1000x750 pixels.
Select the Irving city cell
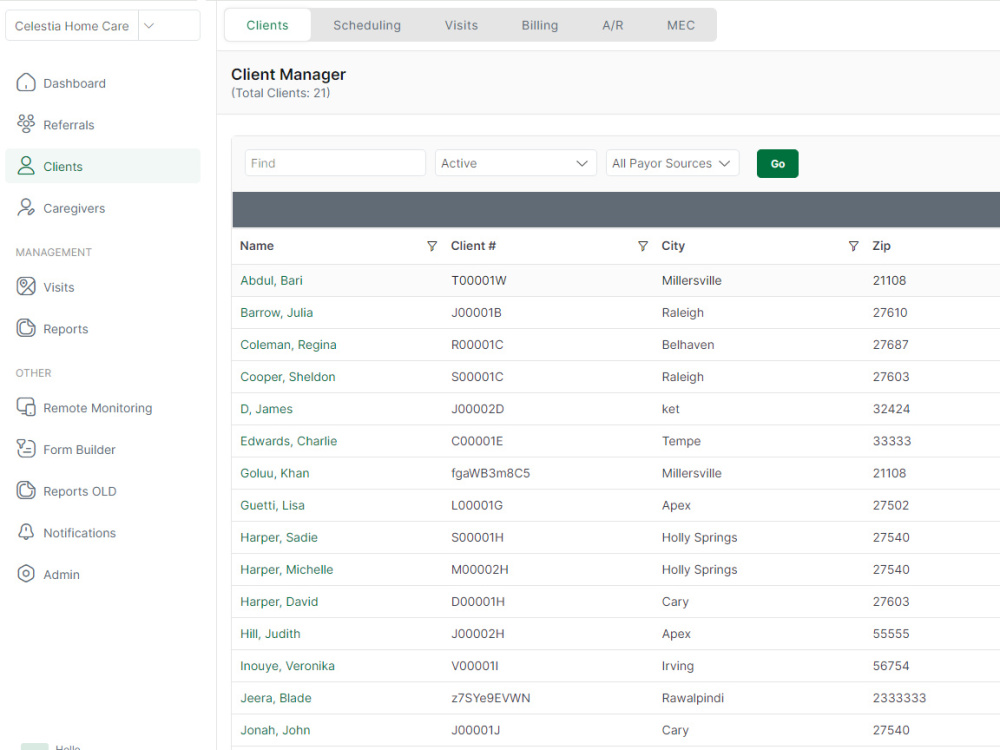pyautogui.click(x=677, y=666)
